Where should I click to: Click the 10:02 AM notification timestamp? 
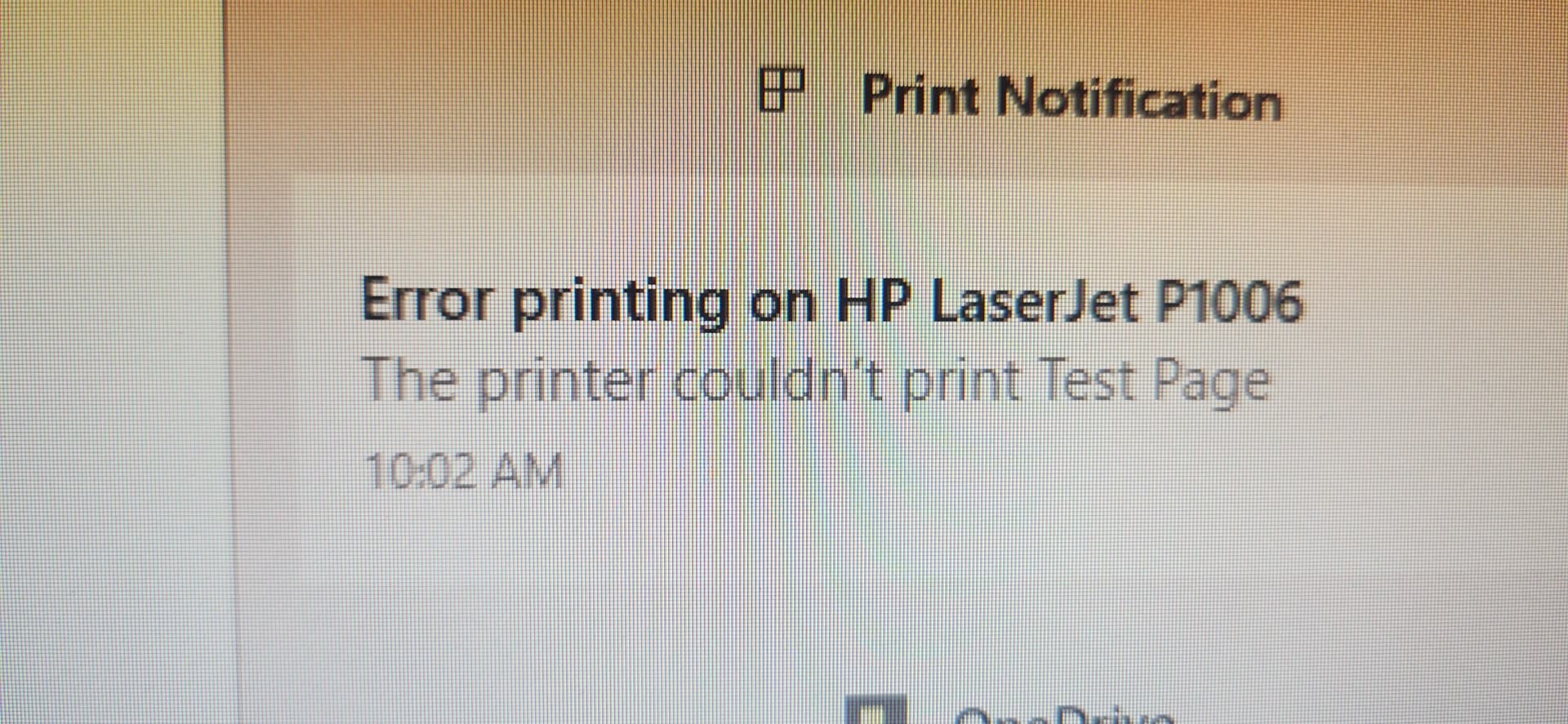[465, 471]
